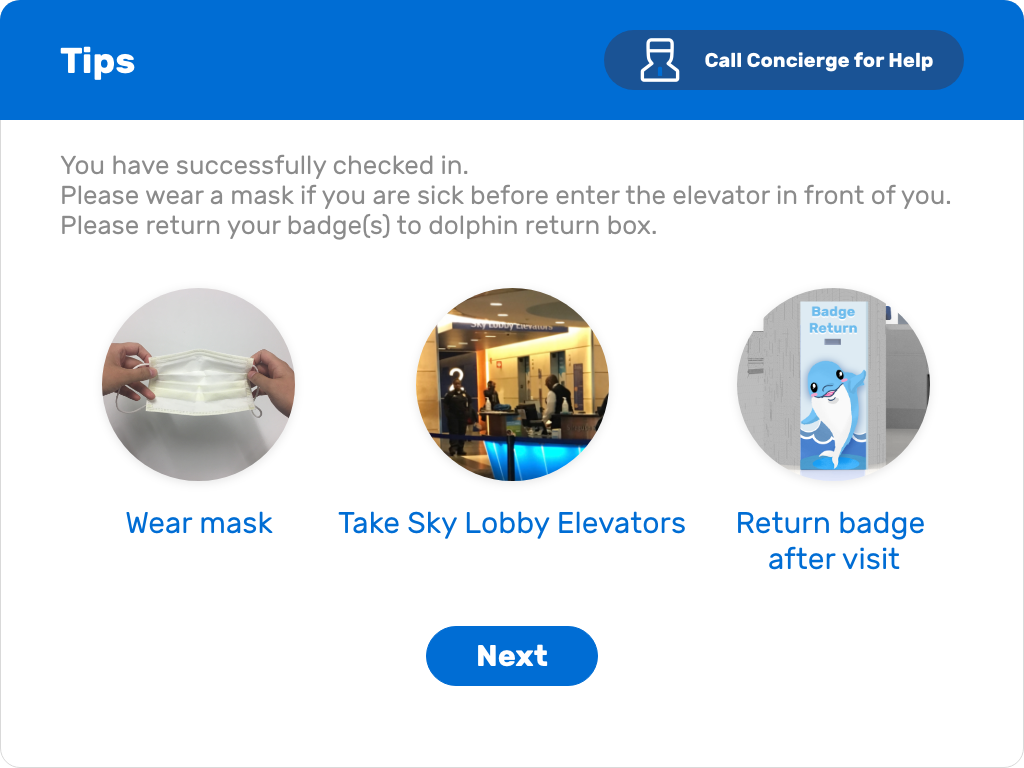Click the Wear mask label

(199, 523)
